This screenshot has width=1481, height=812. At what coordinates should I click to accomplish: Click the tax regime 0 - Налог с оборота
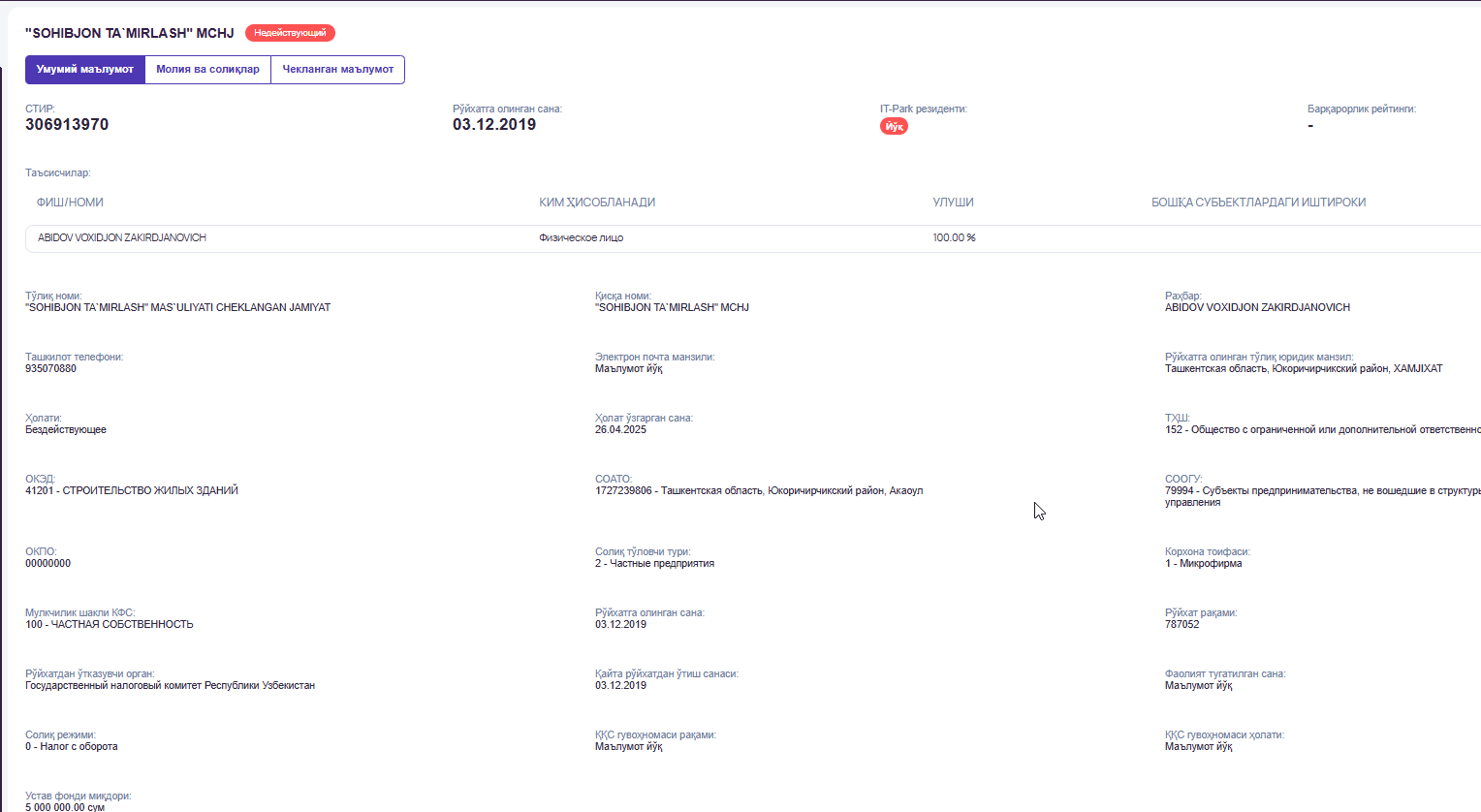tap(72, 747)
